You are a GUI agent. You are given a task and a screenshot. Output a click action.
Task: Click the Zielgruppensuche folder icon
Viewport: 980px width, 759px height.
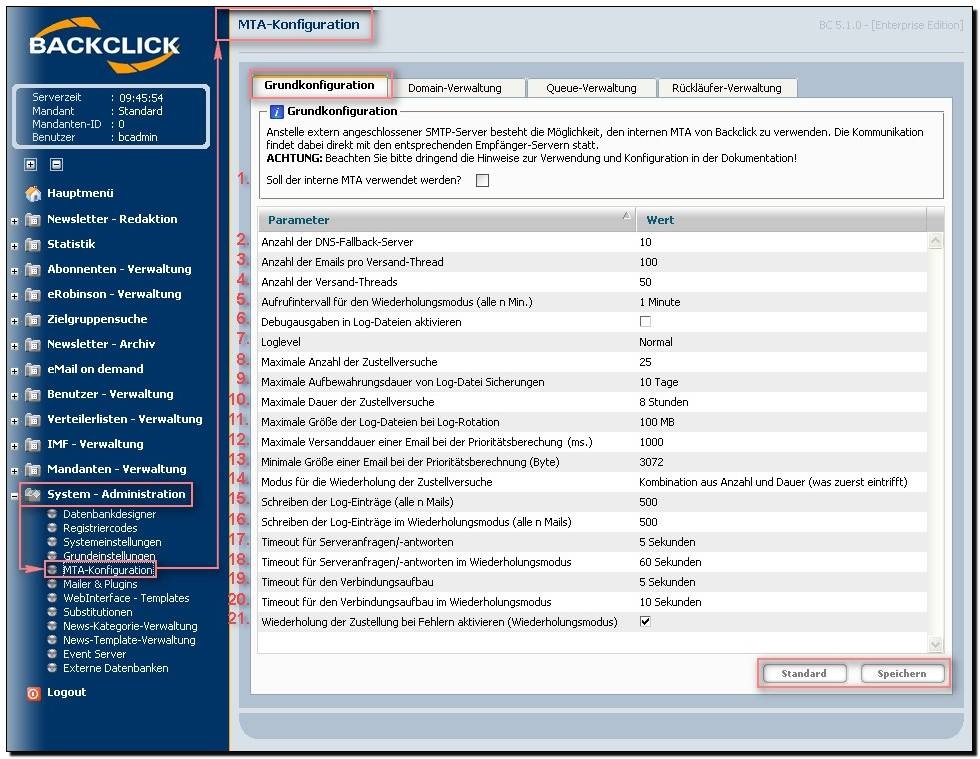pyautogui.click(x=32, y=319)
